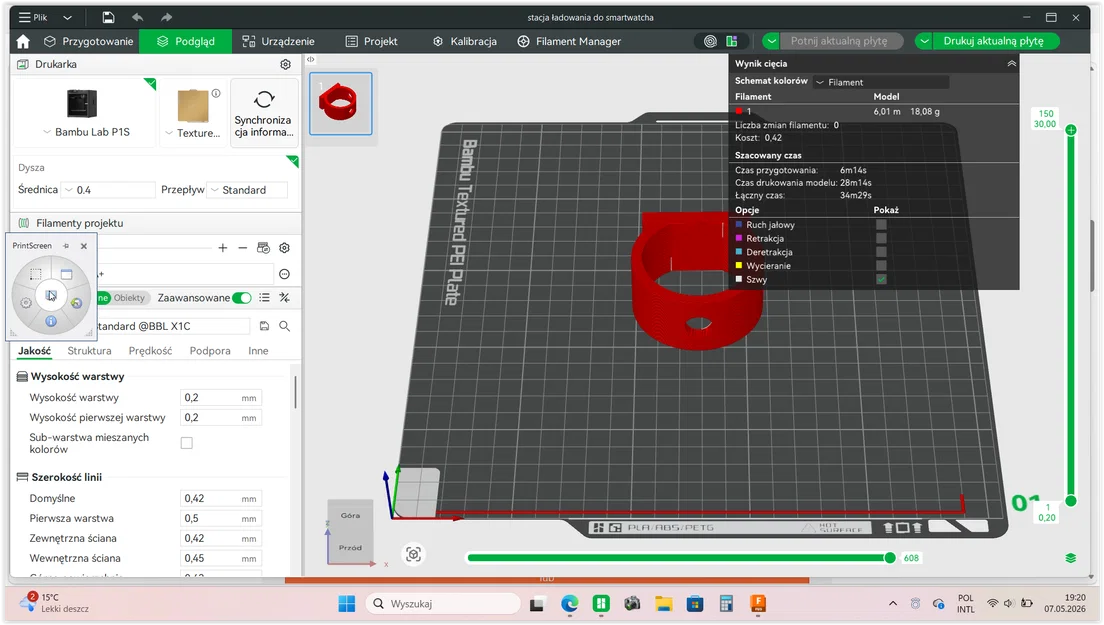
Task: Close the PrintScreen widget
Action: point(84,246)
